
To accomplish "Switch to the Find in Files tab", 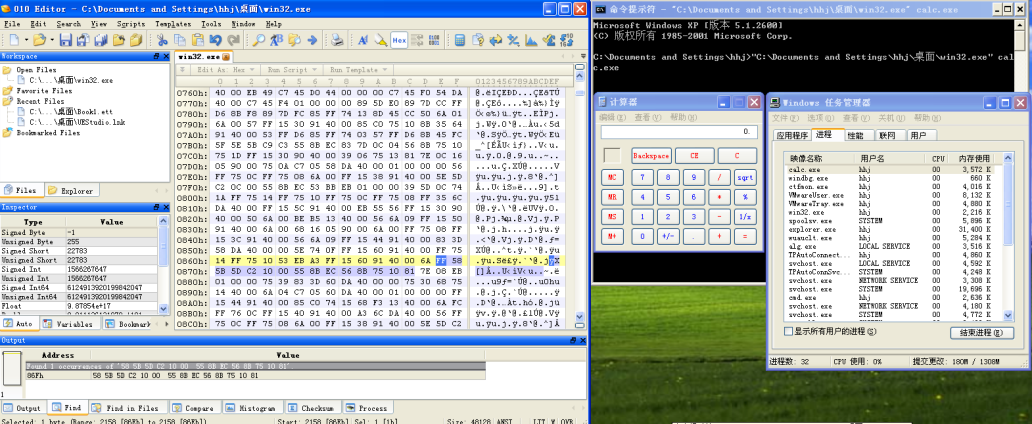I will (x=128, y=408).
